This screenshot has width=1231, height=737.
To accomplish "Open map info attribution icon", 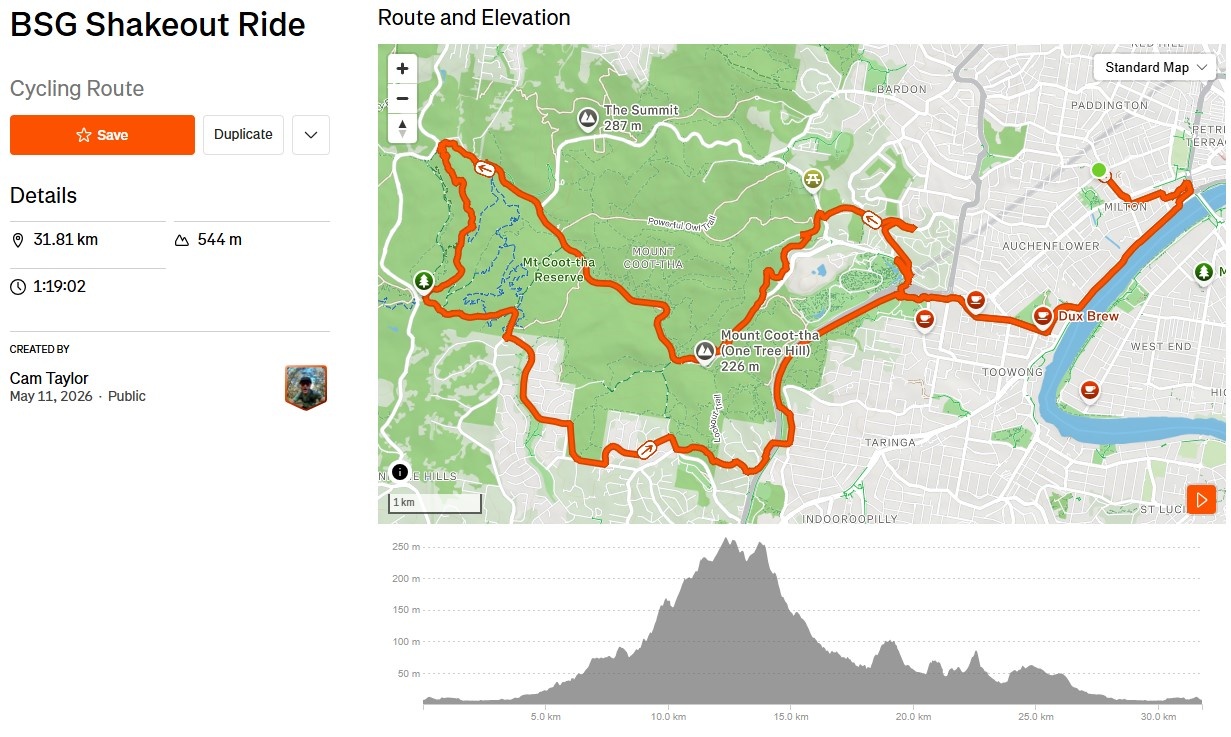I will coord(399,472).
